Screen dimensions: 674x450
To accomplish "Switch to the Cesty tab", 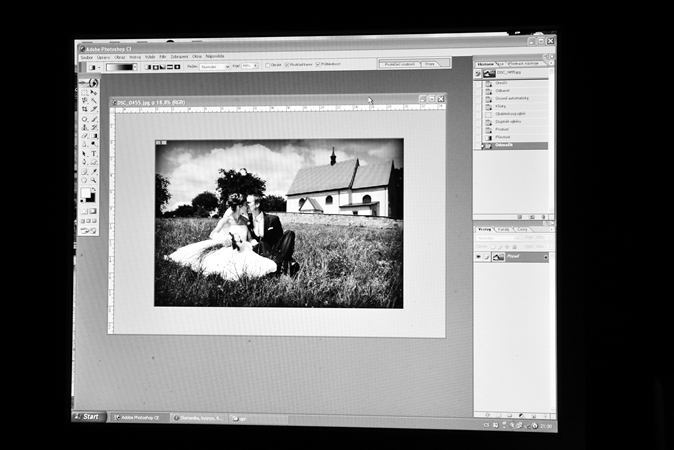I will [x=523, y=230].
